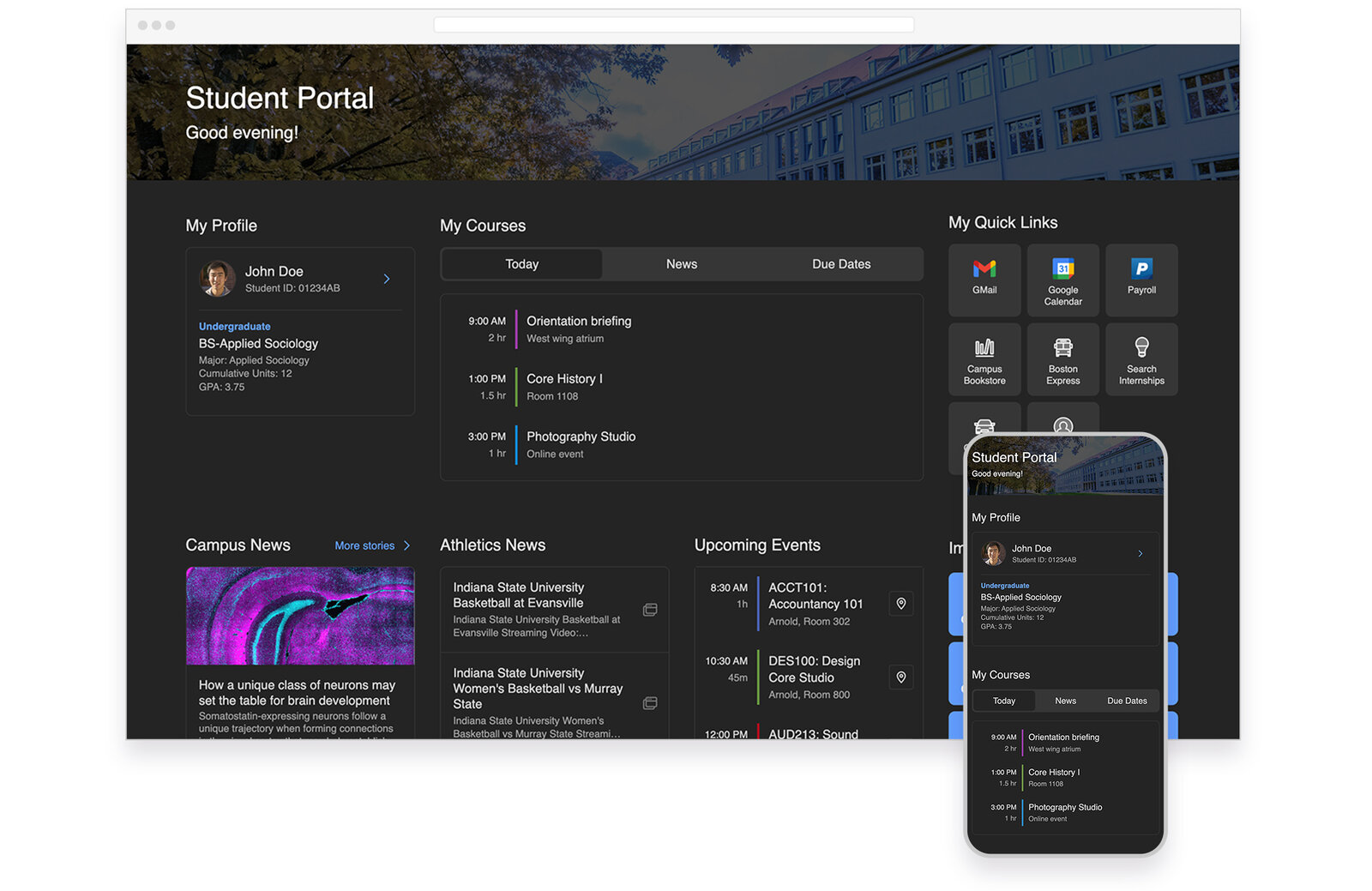The image size is (1372, 891).
Task: Open Campus Bookstore quick link
Action: pyautogui.click(x=984, y=359)
